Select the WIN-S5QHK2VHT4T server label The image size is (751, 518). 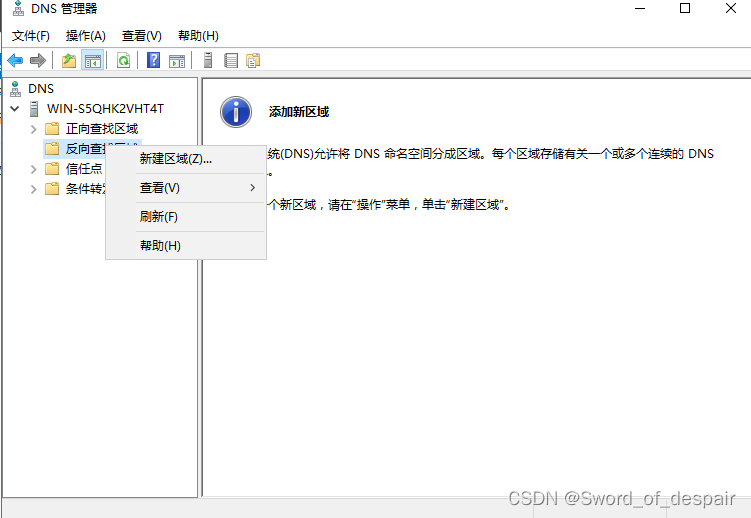[x=105, y=109]
